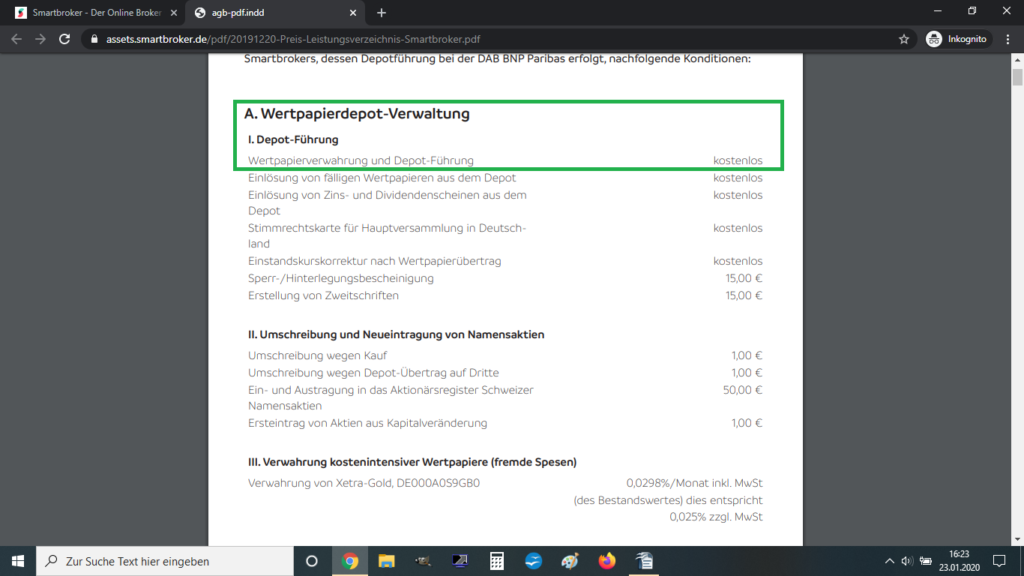Click Ersteintrag von Aktien aus Kapitalveränderung
1024x576 pixels.
click(367, 423)
